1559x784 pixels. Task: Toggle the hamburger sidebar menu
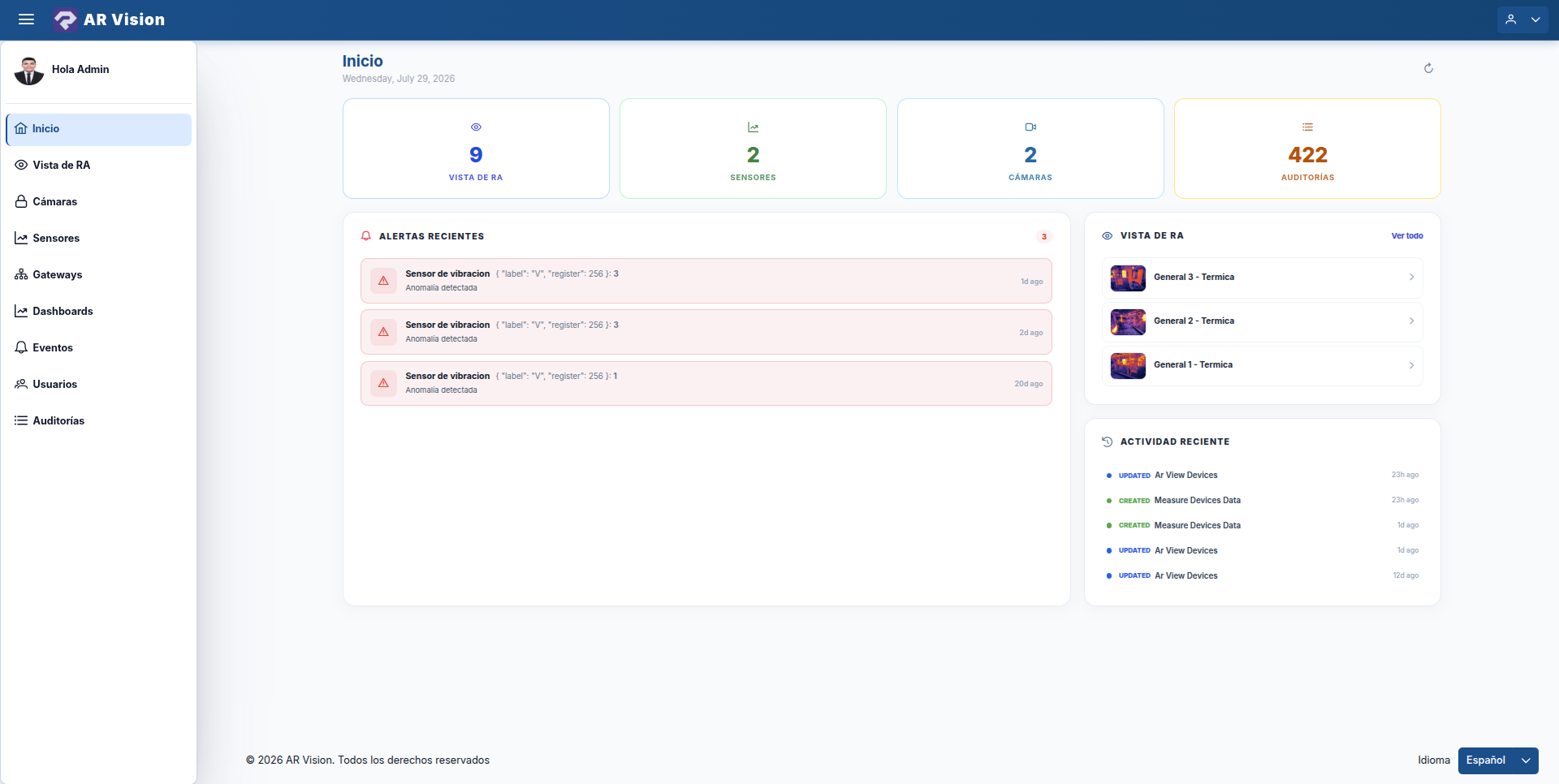(26, 19)
